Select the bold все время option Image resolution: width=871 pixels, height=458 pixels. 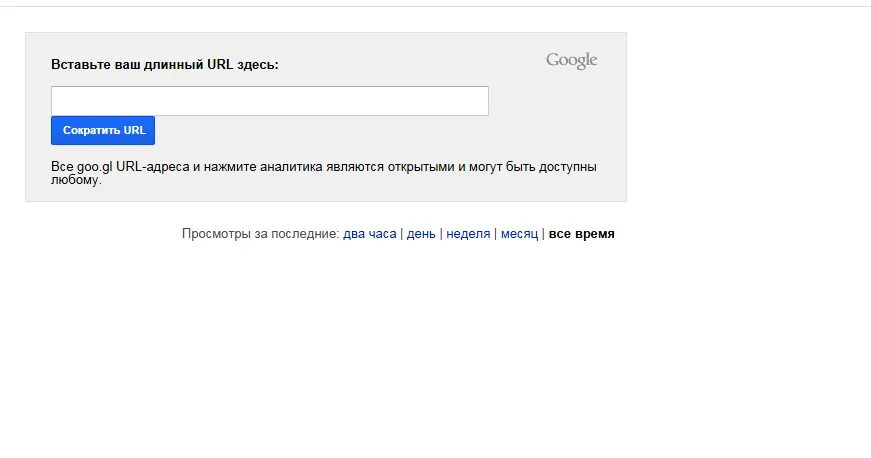pyautogui.click(x=582, y=234)
